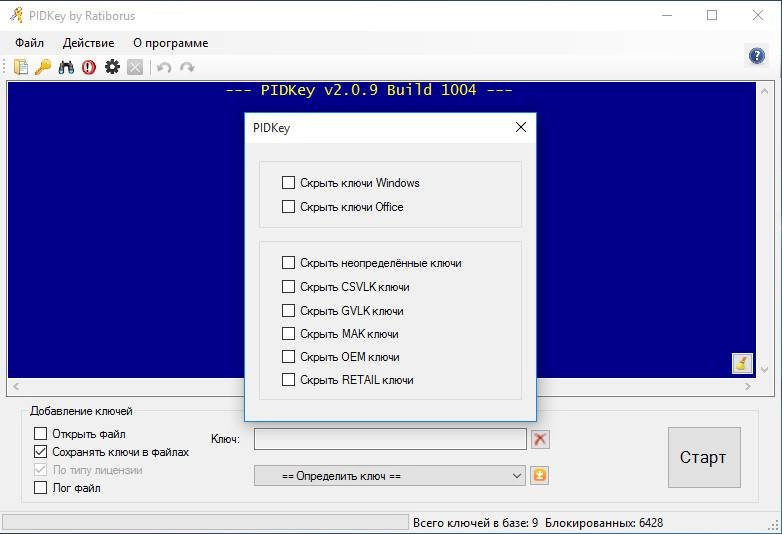Minimize the PIDKey main window
Screen dimensions: 782x534
point(667,15)
